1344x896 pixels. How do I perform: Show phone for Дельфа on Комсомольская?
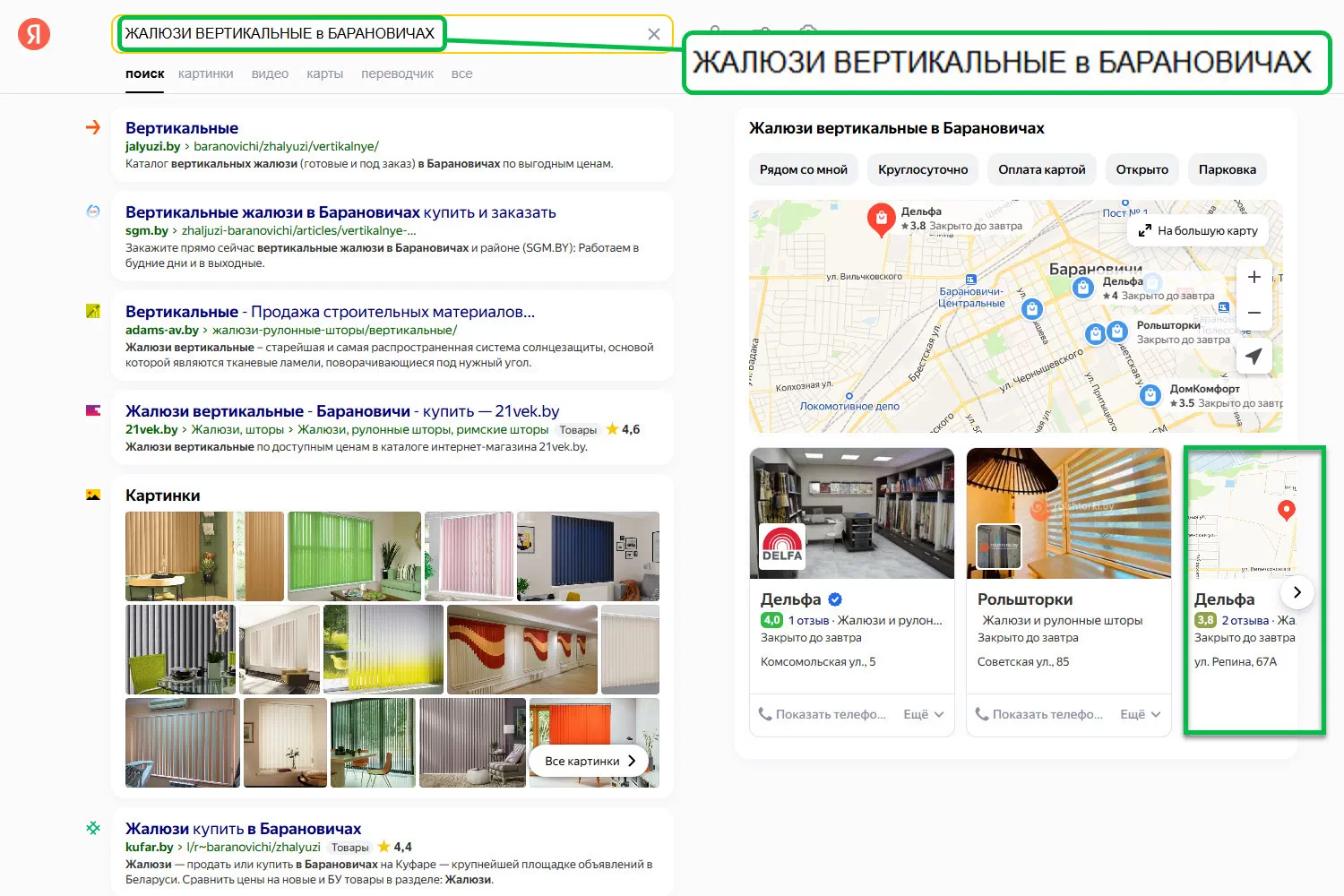[823, 714]
